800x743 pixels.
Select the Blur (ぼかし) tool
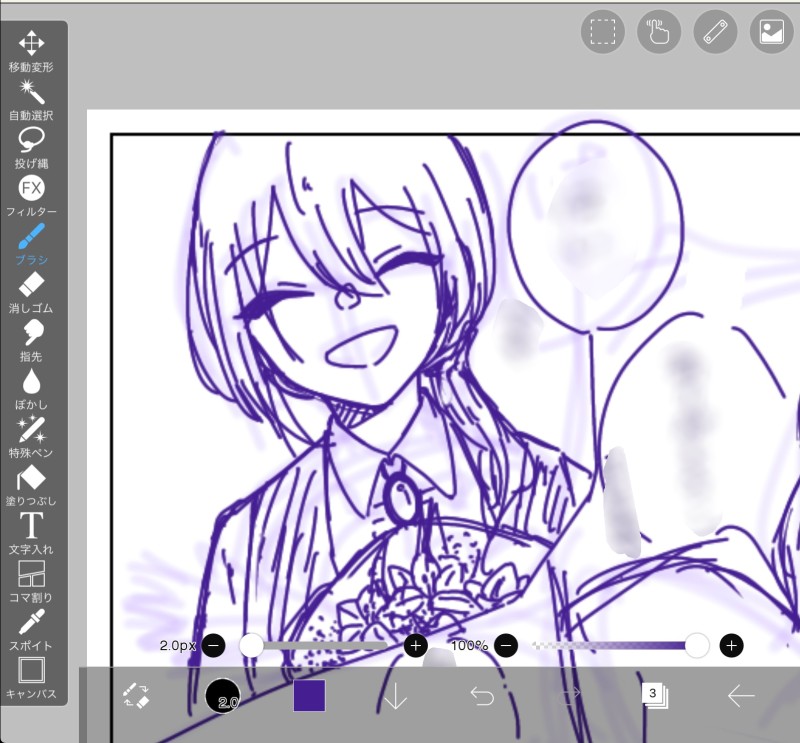pos(31,389)
